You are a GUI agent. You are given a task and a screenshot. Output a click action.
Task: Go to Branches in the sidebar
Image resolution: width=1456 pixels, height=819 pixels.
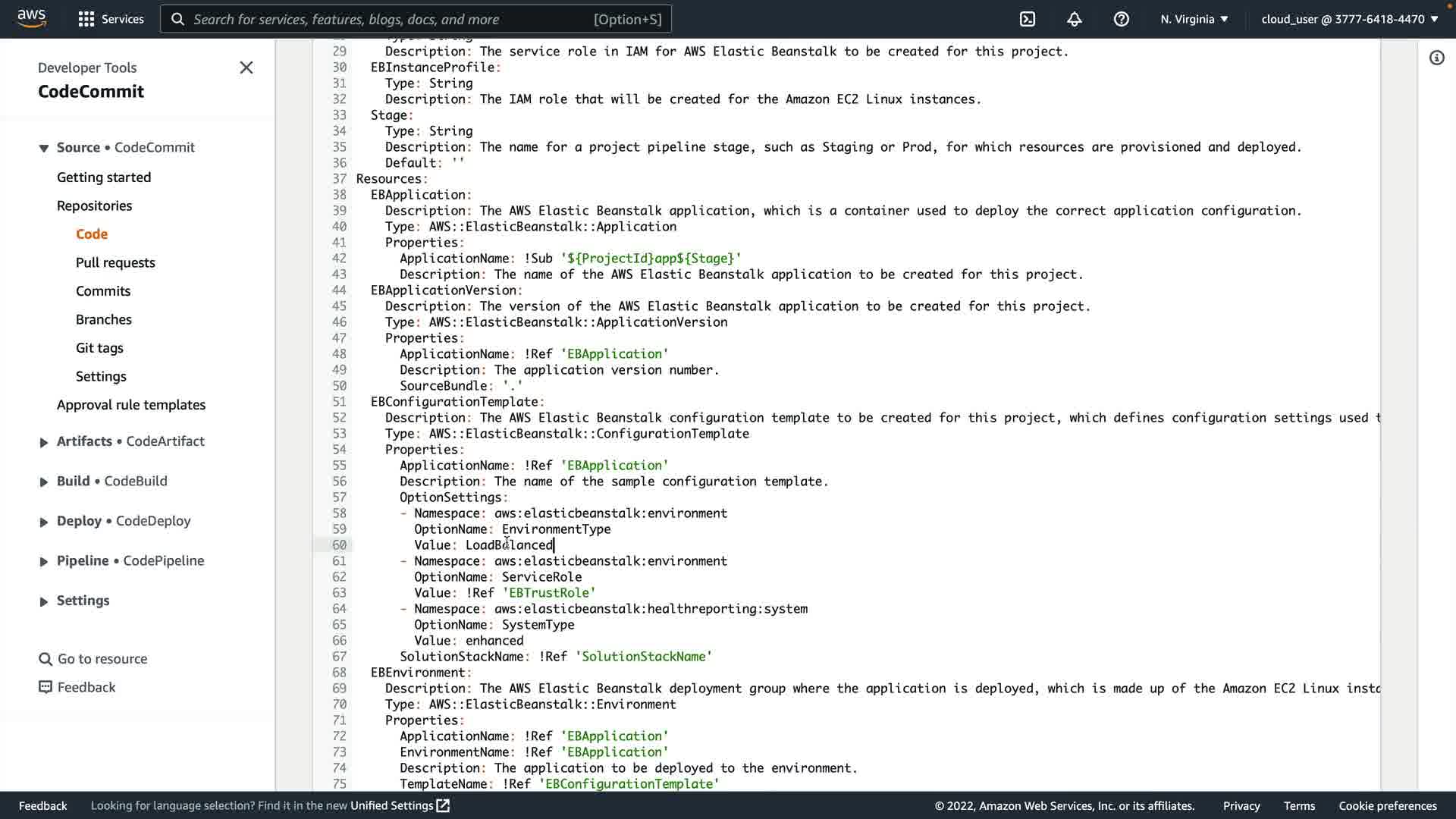[104, 319]
